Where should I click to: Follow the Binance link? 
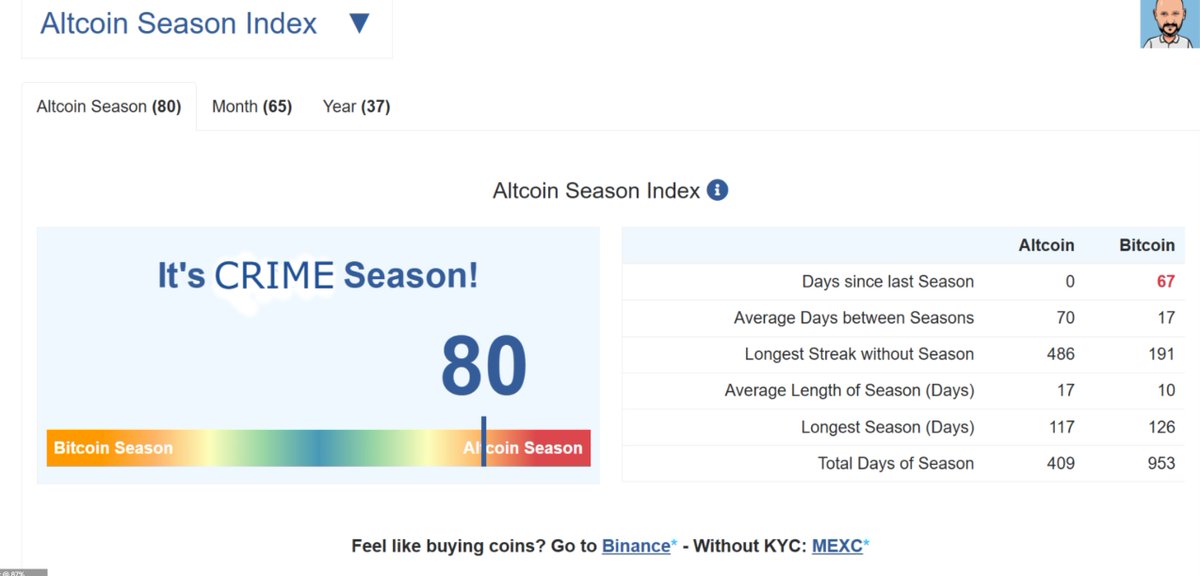click(636, 546)
